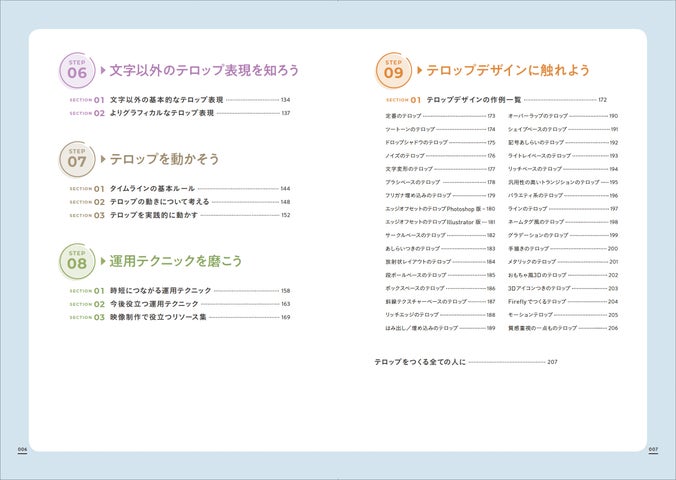Click entry 'エッジオフセットのテロップ Photoshop 版'
This screenshot has height=480, width=676.
(433, 209)
